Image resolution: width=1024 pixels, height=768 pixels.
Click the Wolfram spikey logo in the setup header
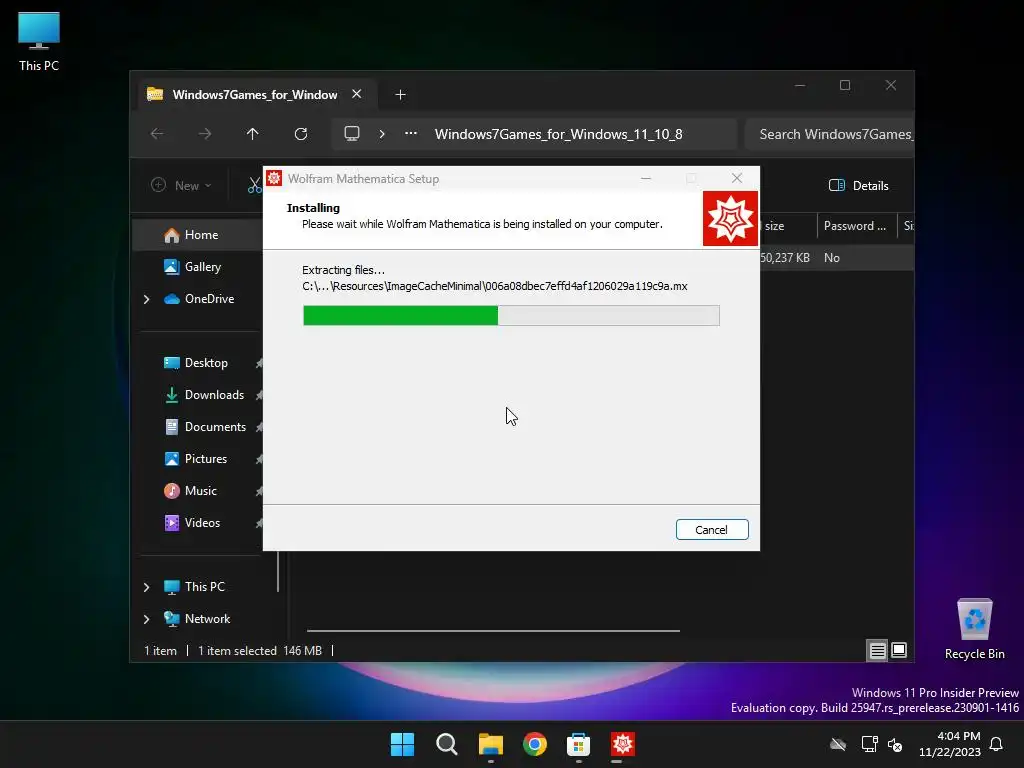coord(730,219)
